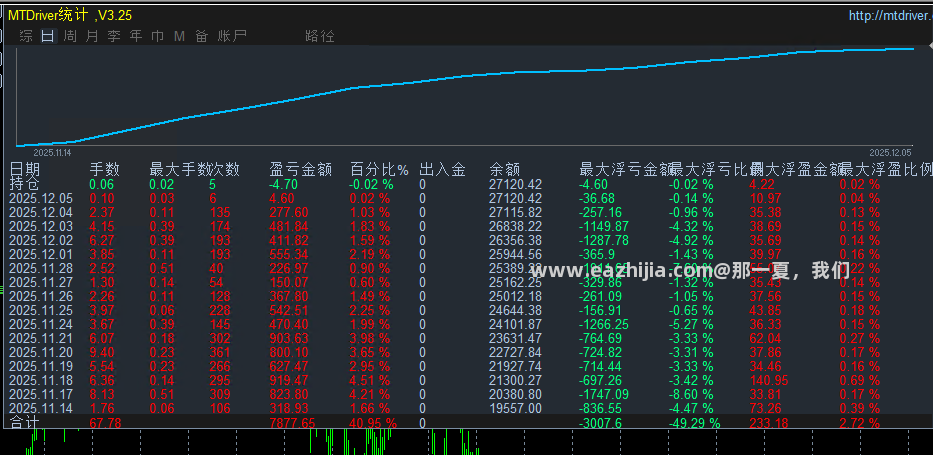
Task: Open the 备 tab
Action: [x=202, y=36]
